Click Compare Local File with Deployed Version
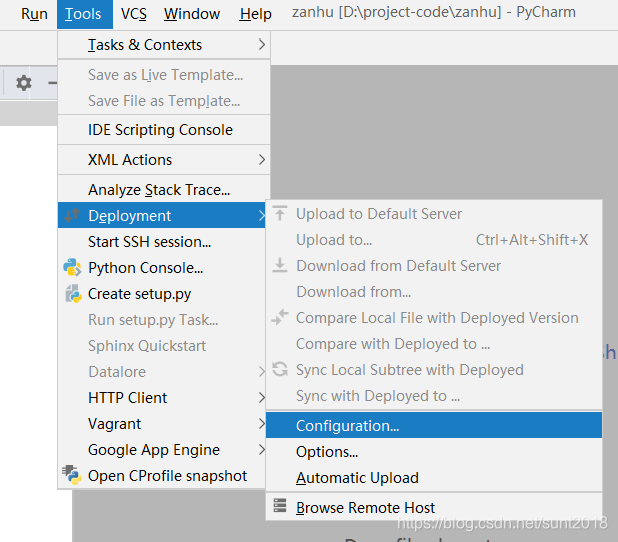Image resolution: width=618 pixels, height=542 pixels. [x=434, y=318]
